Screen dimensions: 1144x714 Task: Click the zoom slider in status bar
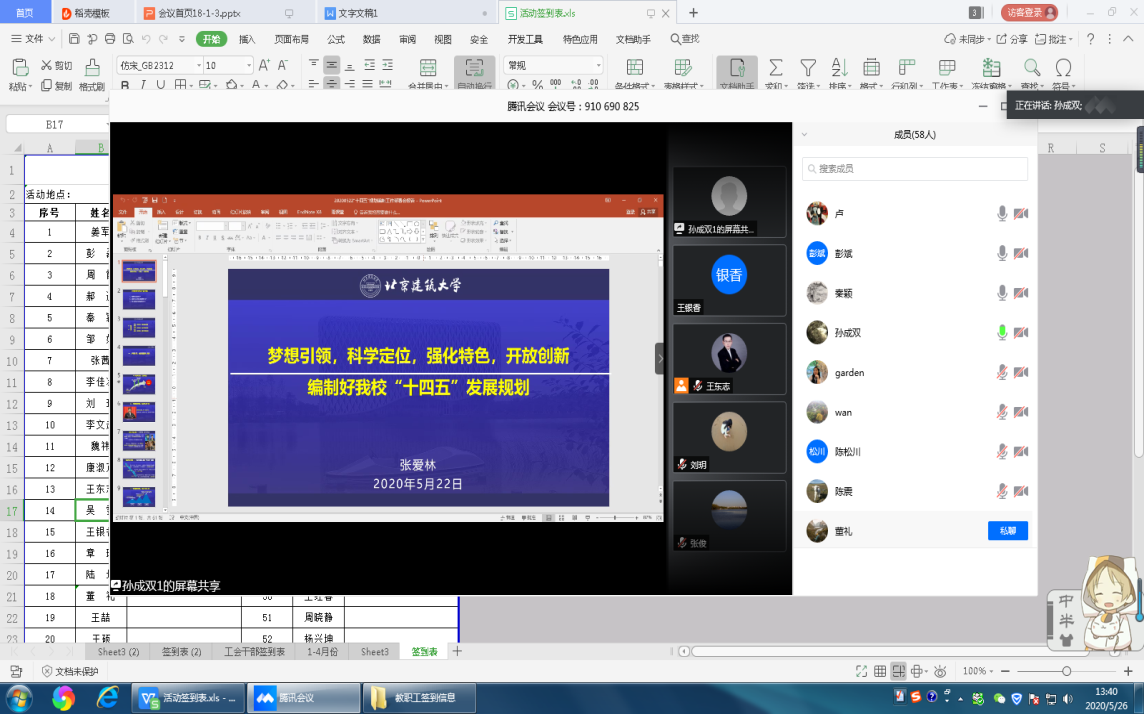coord(1067,671)
